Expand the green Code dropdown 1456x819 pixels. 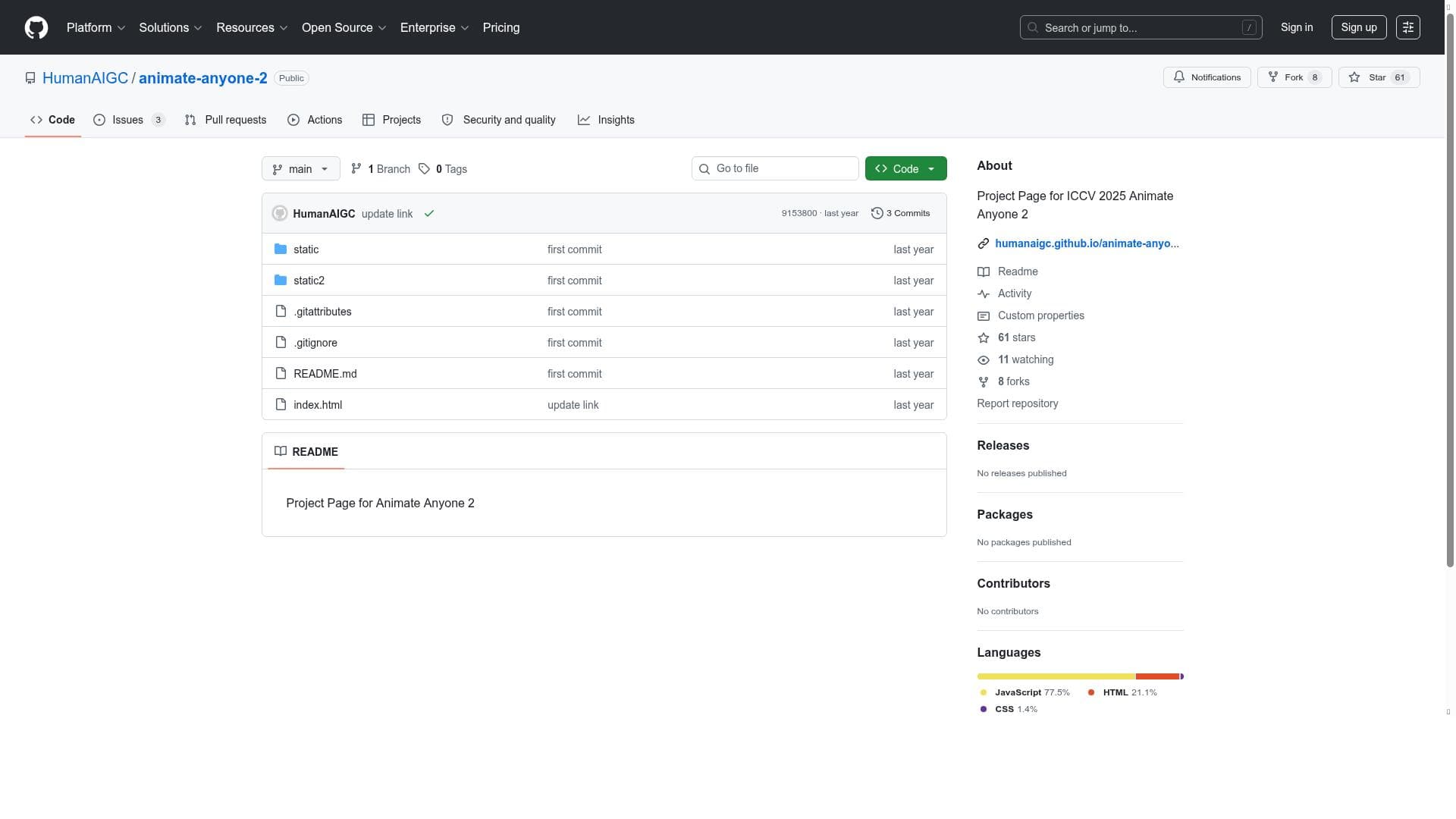click(905, 169)
